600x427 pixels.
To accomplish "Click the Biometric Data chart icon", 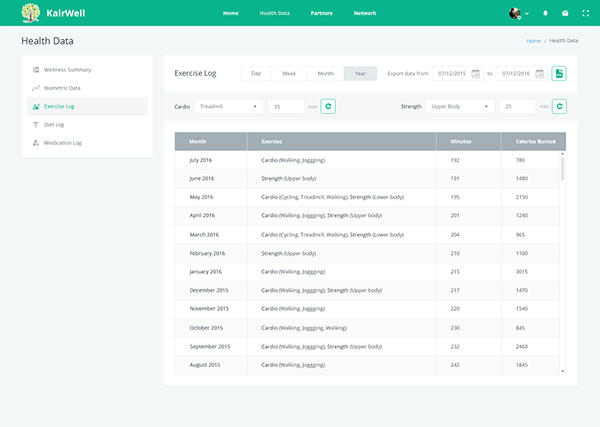I will 36,88.
